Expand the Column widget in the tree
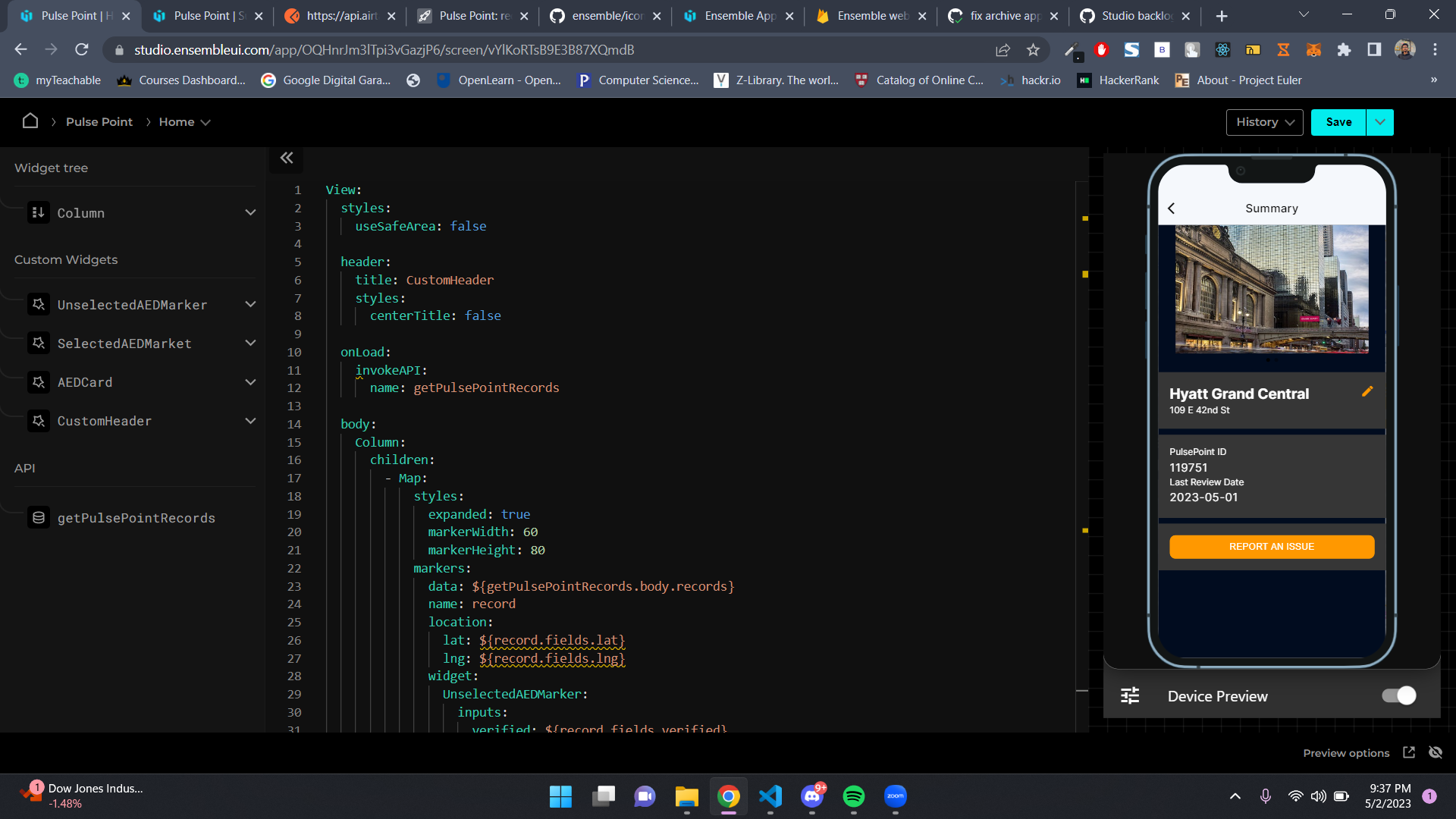This screenshot has width=1456, height=819. point(250,212)
